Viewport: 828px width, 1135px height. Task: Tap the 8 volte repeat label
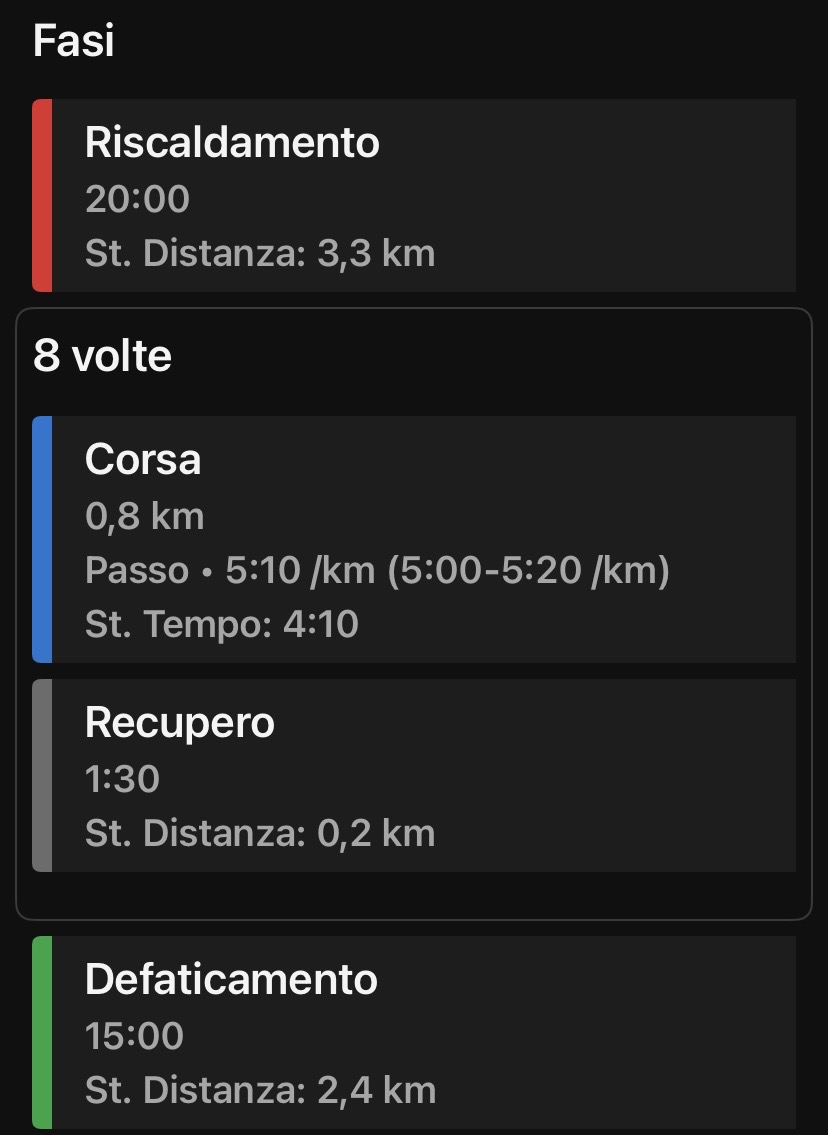click(x=102, y=356)
